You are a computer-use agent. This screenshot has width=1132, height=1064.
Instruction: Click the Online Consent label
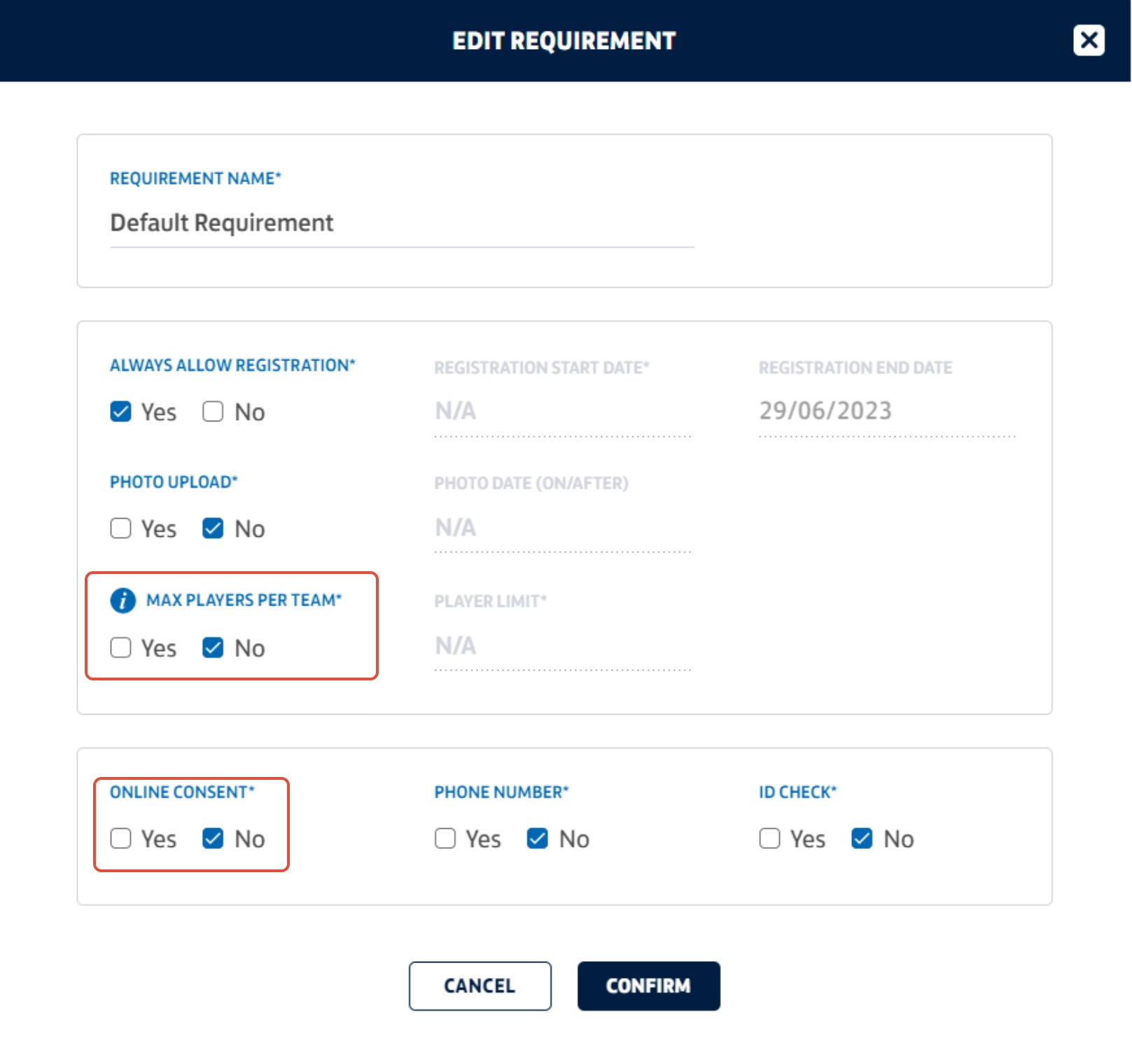click(x=182, y=792)
